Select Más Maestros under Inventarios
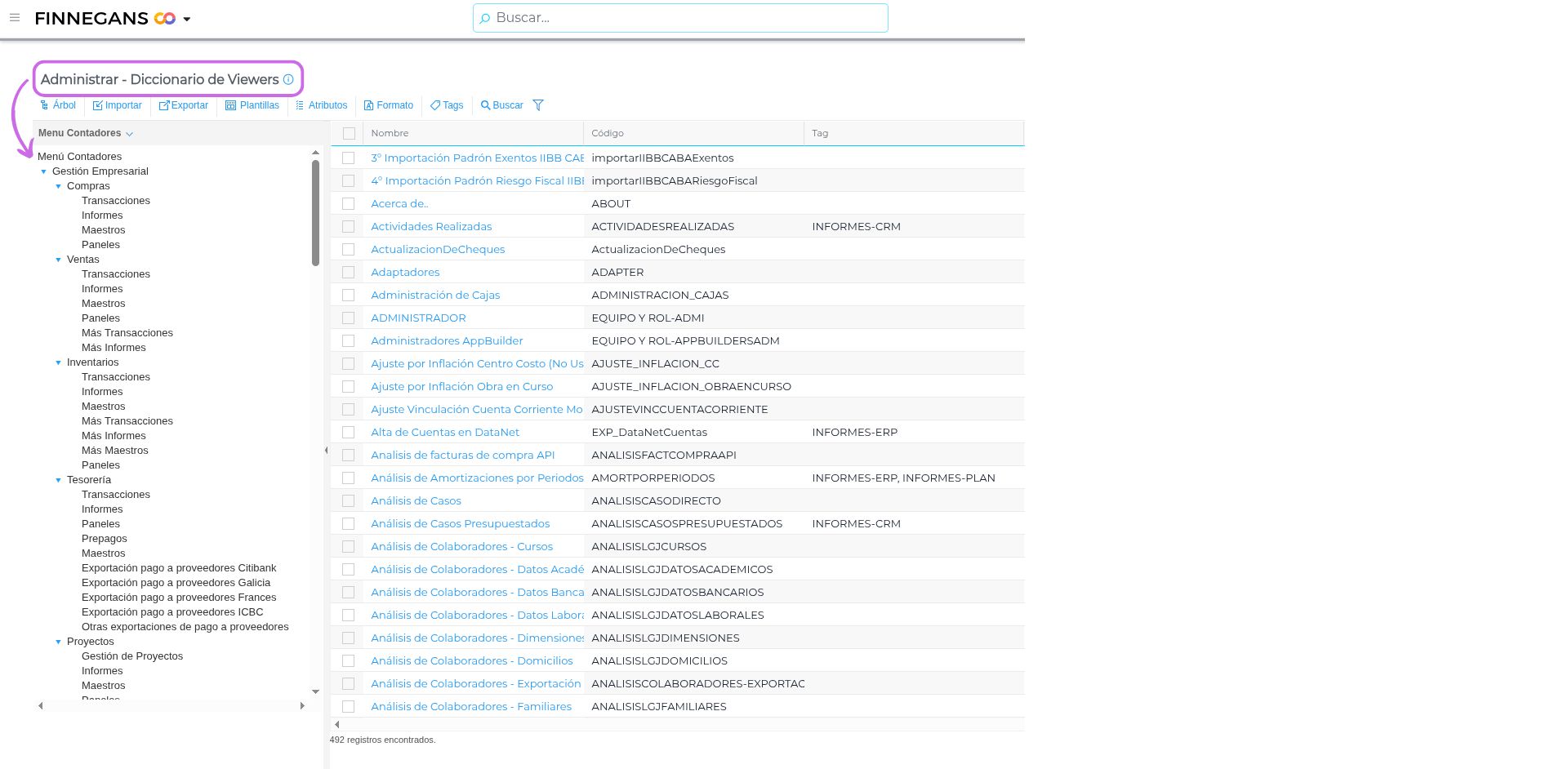The height and width of the screenshot is (769, 1568). coord(115,451)
